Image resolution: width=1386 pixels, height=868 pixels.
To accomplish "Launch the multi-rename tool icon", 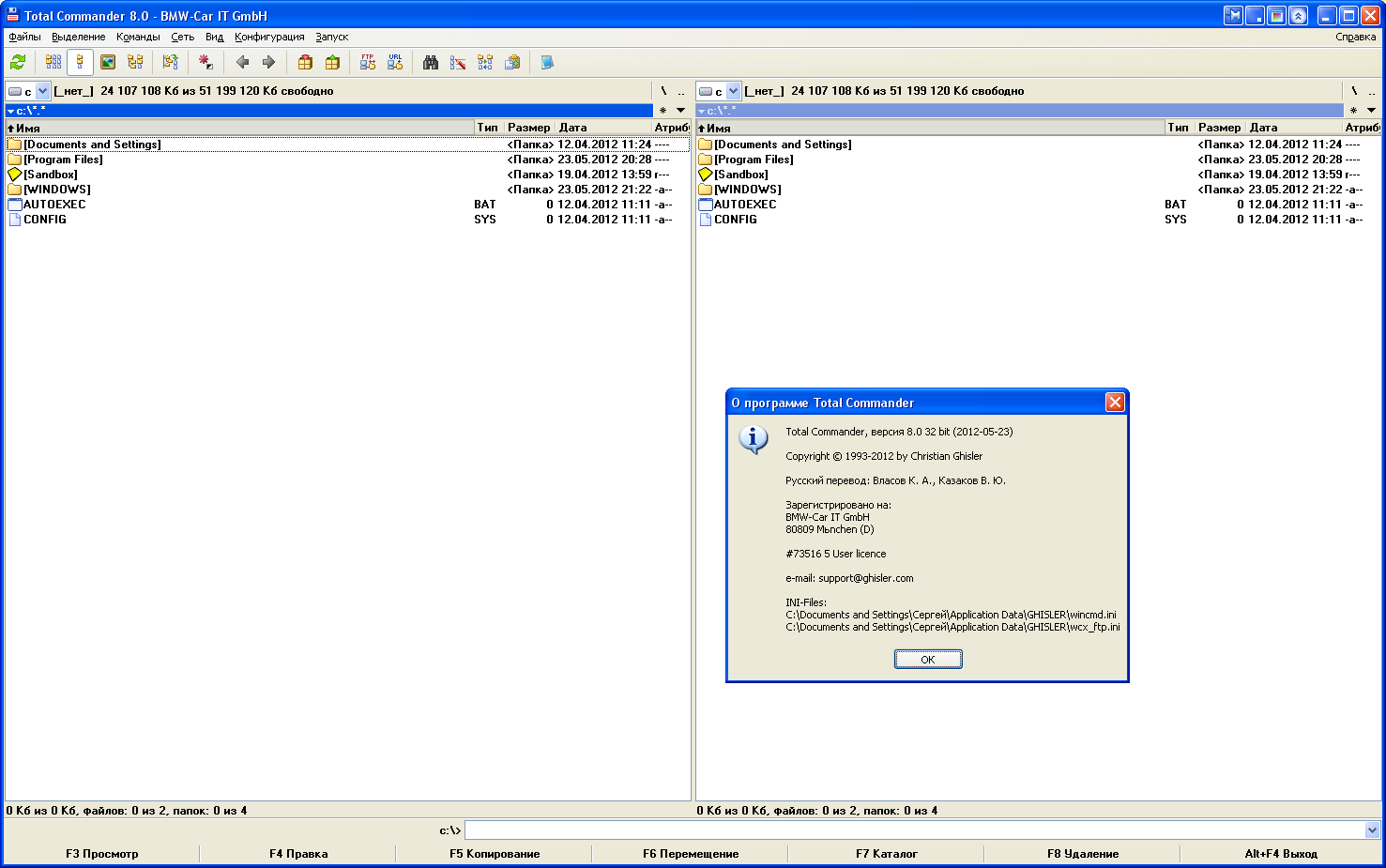I will coord(458,62).
